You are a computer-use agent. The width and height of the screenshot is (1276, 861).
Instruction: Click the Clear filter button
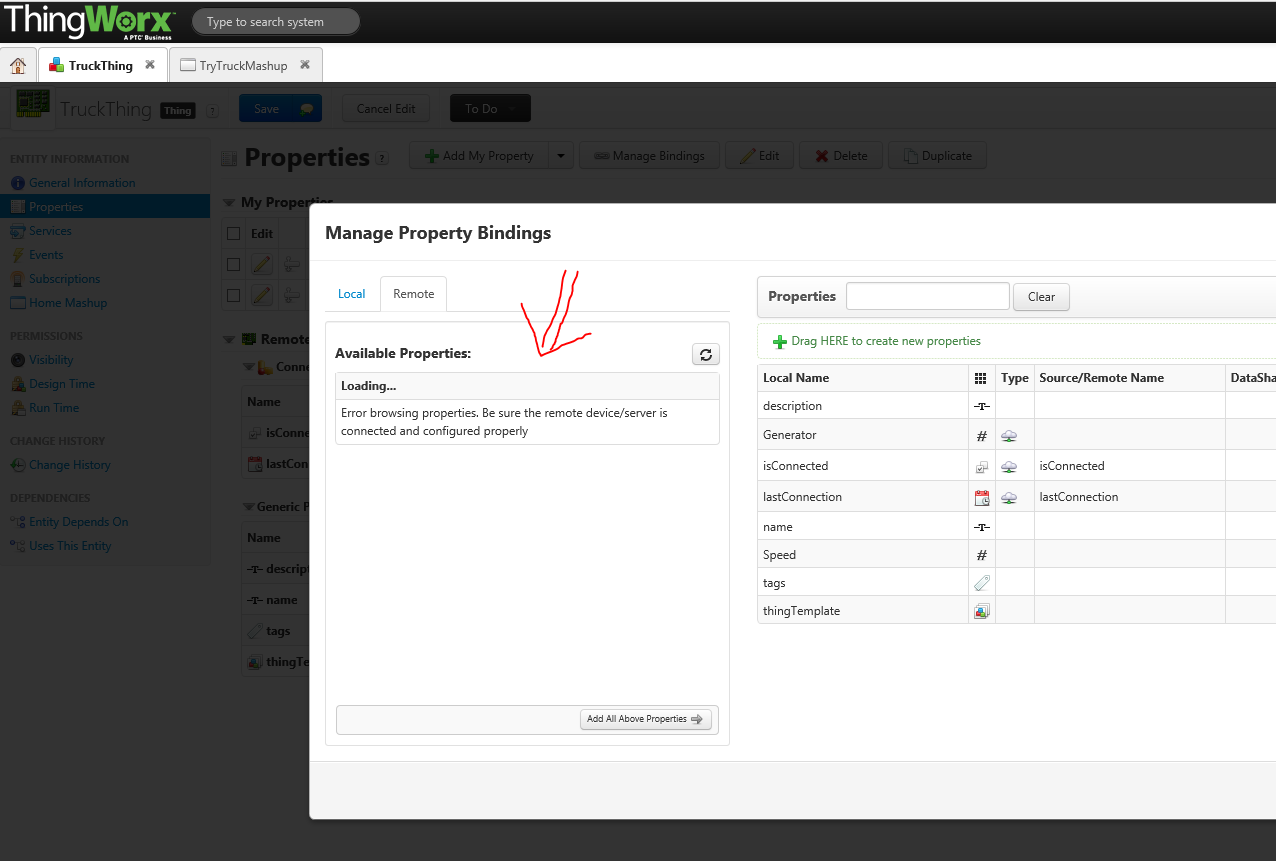1041,297
